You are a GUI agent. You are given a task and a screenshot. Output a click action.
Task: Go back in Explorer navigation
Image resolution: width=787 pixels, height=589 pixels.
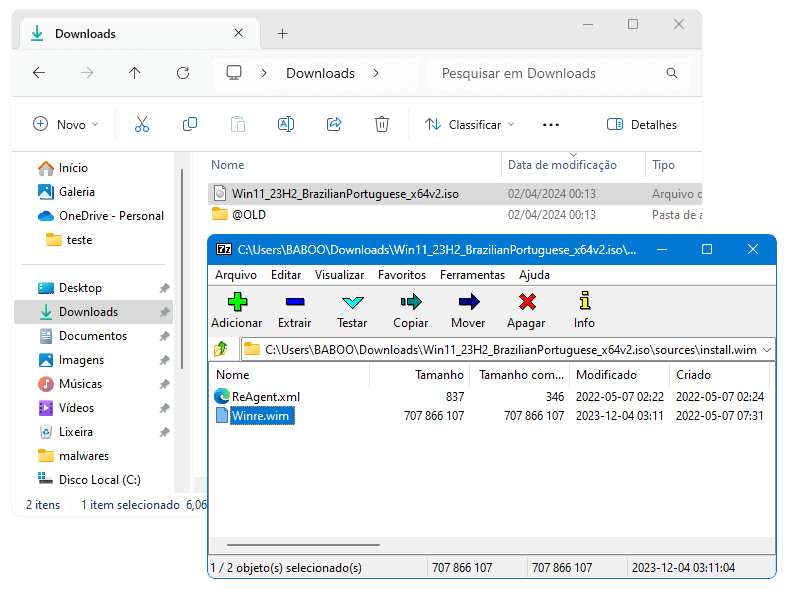(x=39, y=73)
